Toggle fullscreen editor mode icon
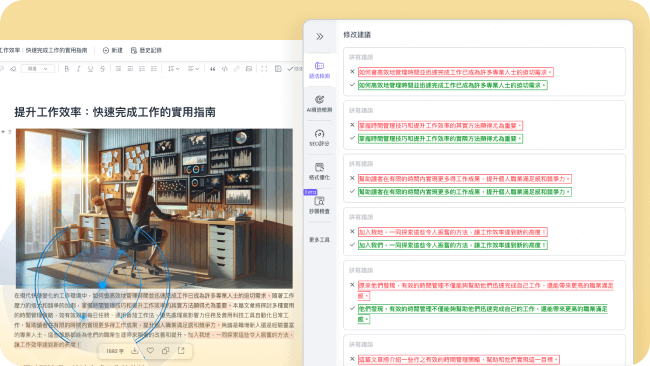This screenshot has width=650, height=366. 264,69
